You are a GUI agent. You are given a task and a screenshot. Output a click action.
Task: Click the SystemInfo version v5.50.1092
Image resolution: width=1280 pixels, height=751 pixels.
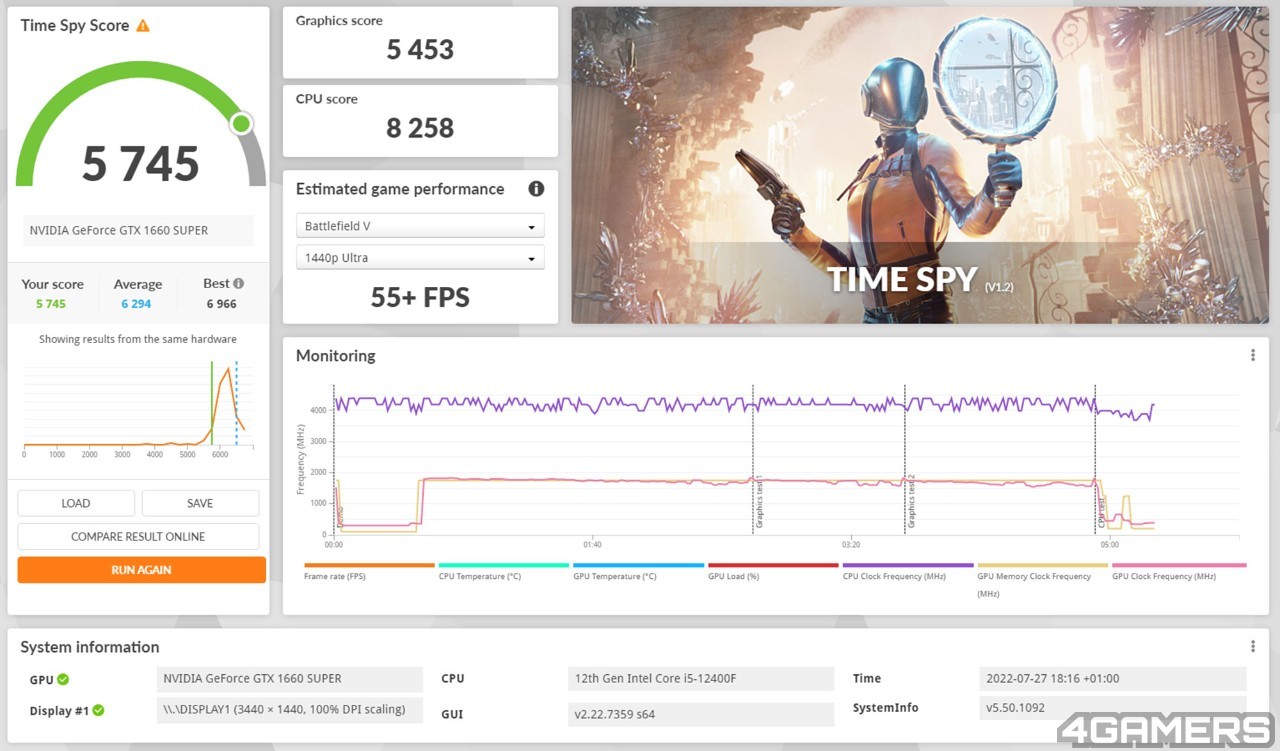1112,708
